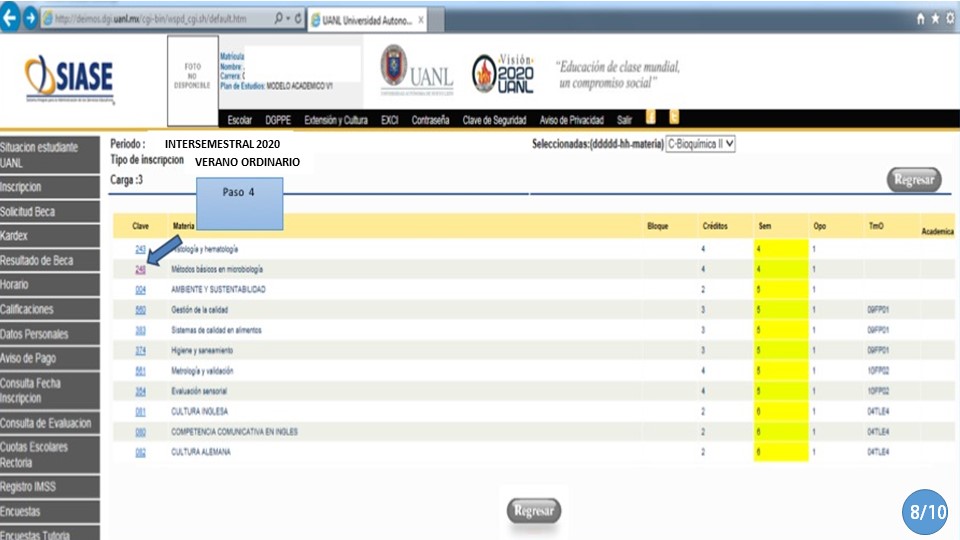Click clave link 081 Cultura Inglesa

[140, 411]
